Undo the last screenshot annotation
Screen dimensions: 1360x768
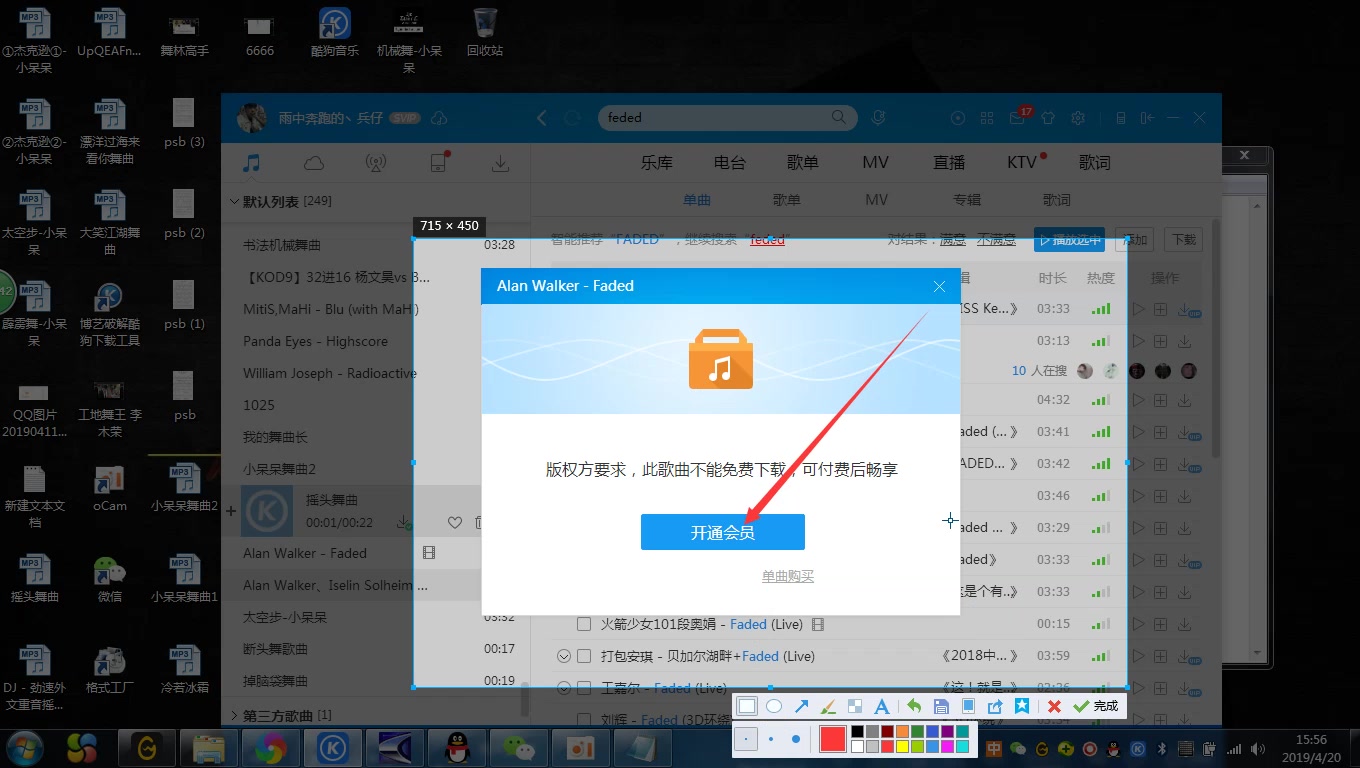click(x=914, y=706)
